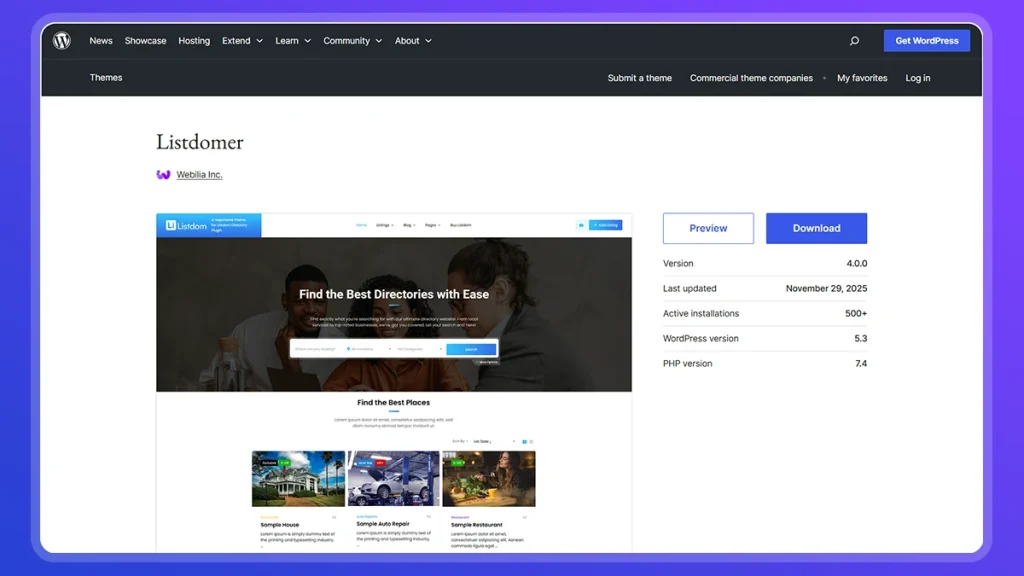Toggle bookmark on the Sample Restaurant listing
Screen dimensions: 1024x576
[526, 516]
